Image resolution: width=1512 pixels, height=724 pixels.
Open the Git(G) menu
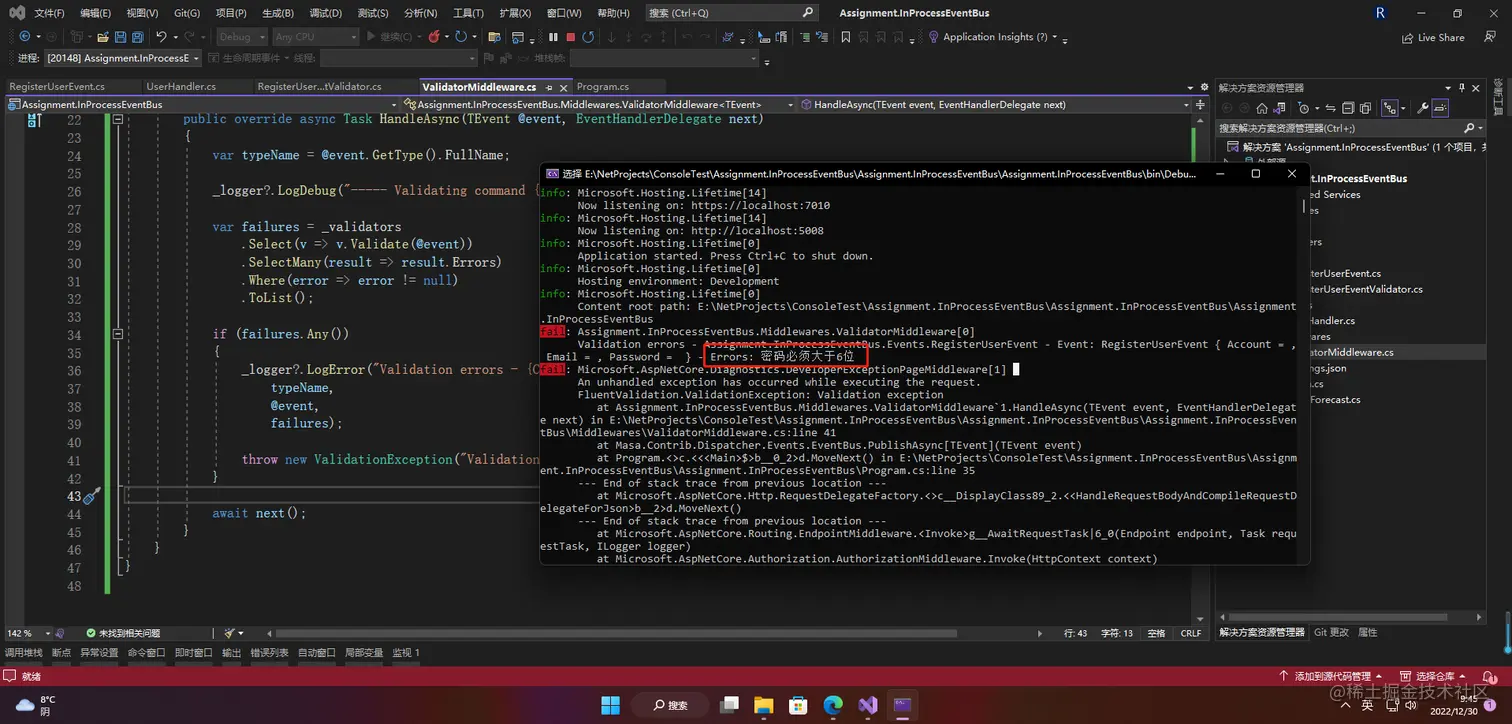click(x=187, y=13)
